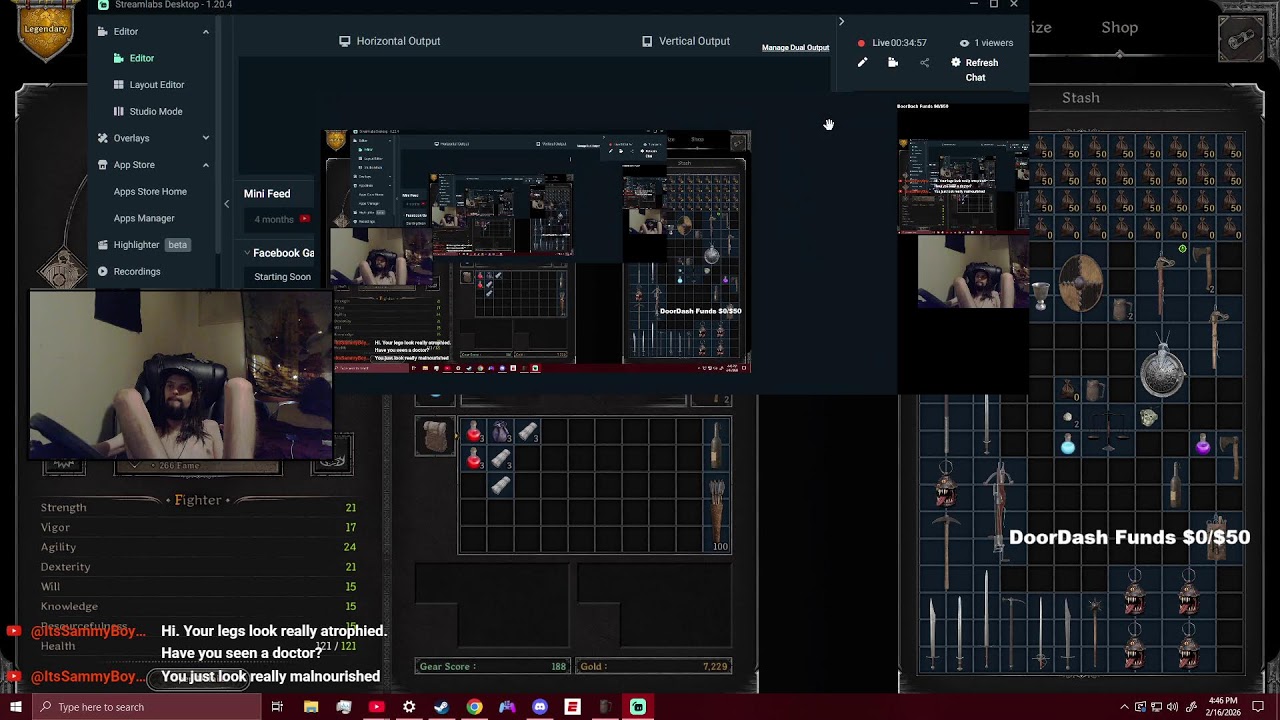Select the purple potion in stash
This screenshot has width=1280, height=720.
(x=1203, y=446)
